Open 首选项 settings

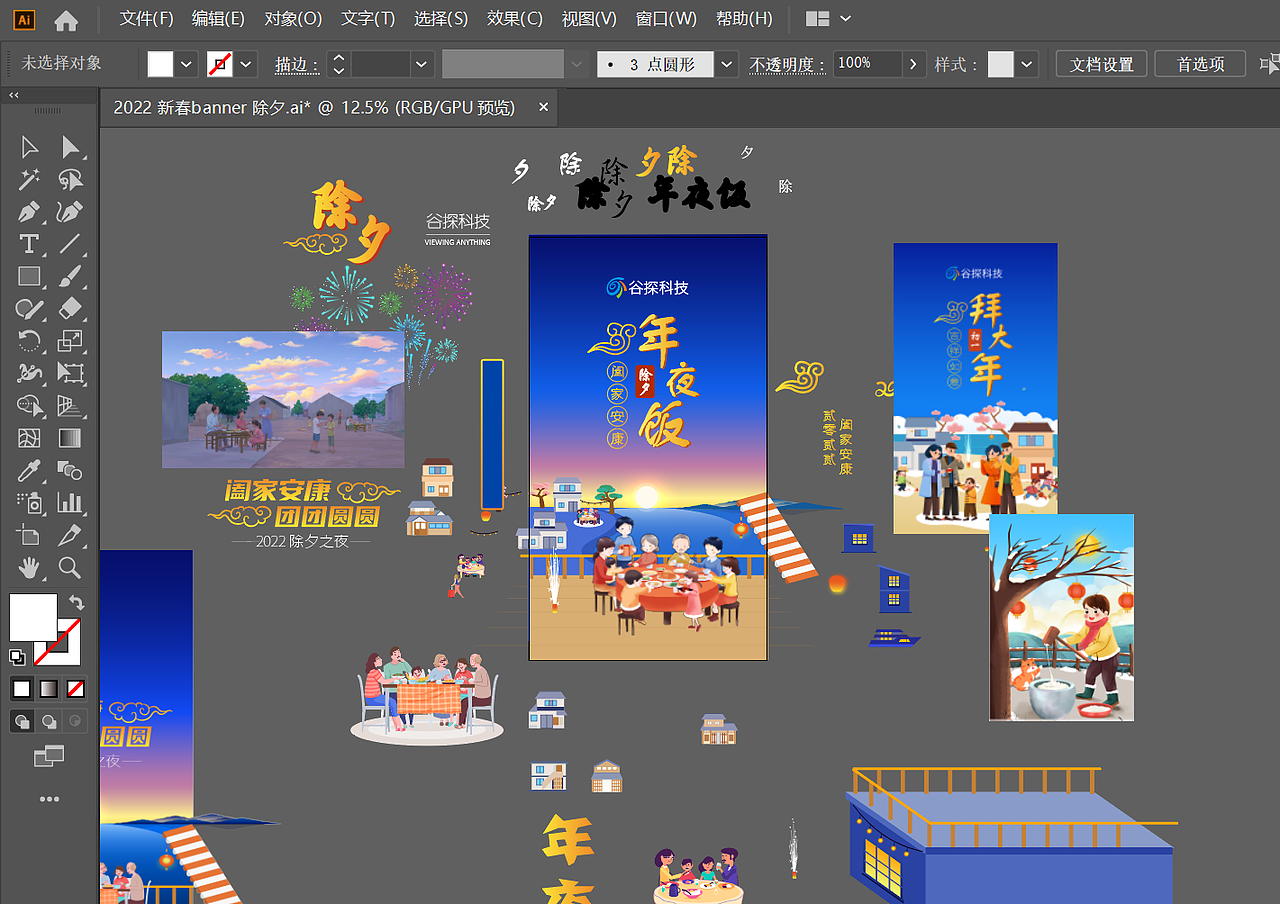tap(1199, 63)
